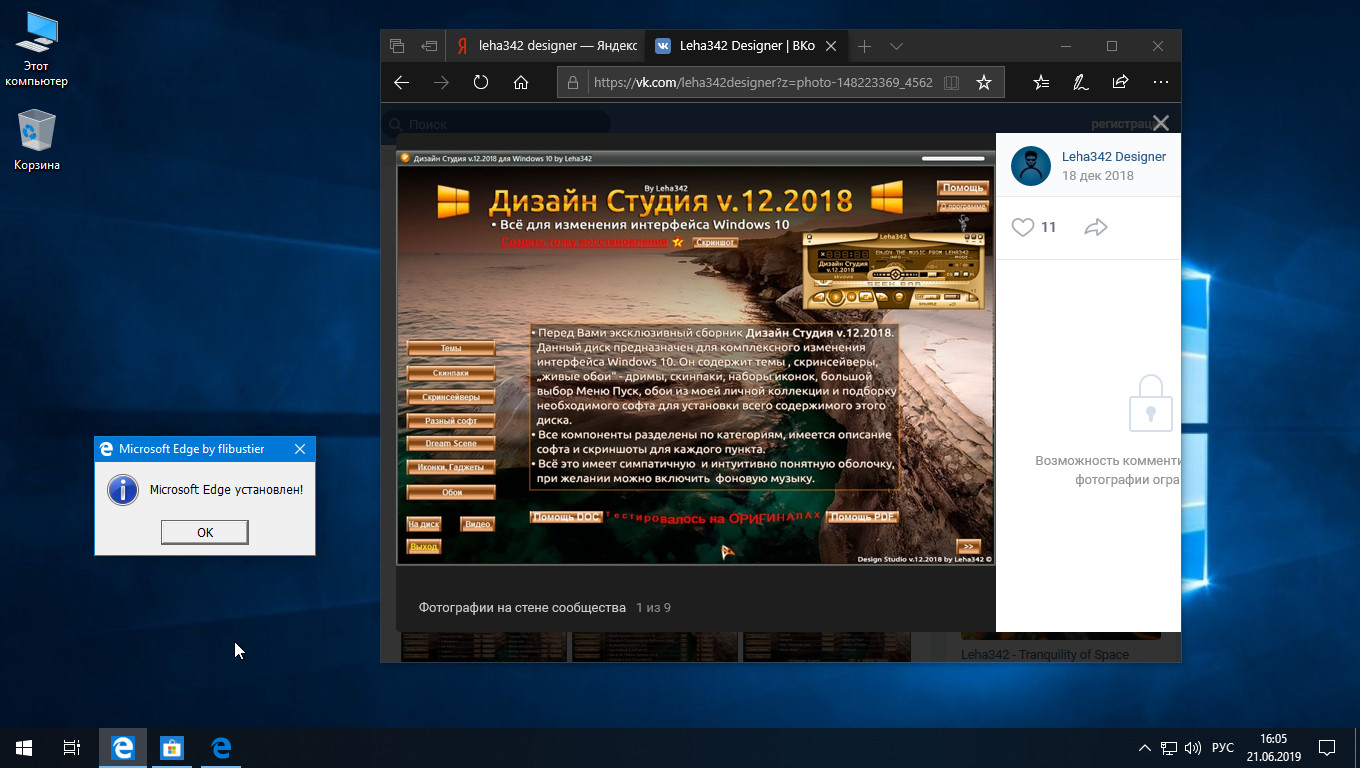This screenshot has height=768, width=1360.
Task: Open network status tray icon
Action: (1168, 747)
